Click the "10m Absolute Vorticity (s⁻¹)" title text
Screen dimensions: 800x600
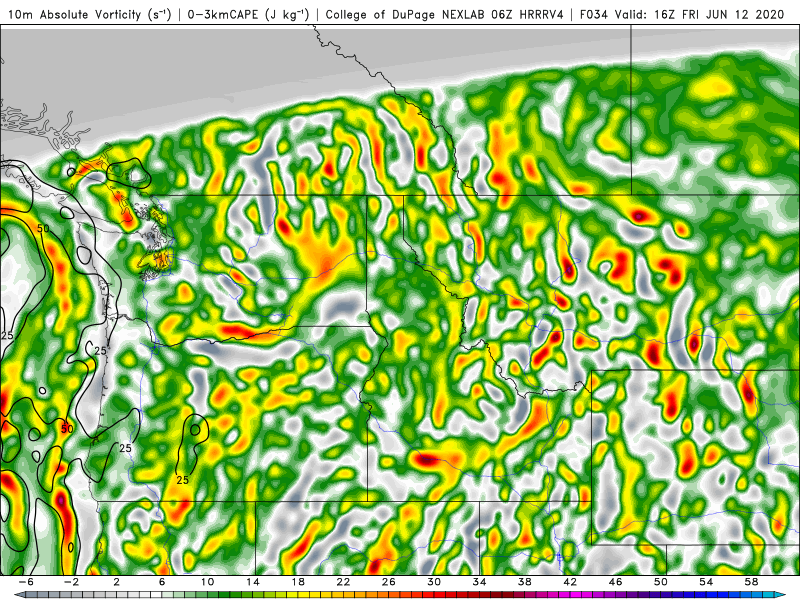coord(90,14)
